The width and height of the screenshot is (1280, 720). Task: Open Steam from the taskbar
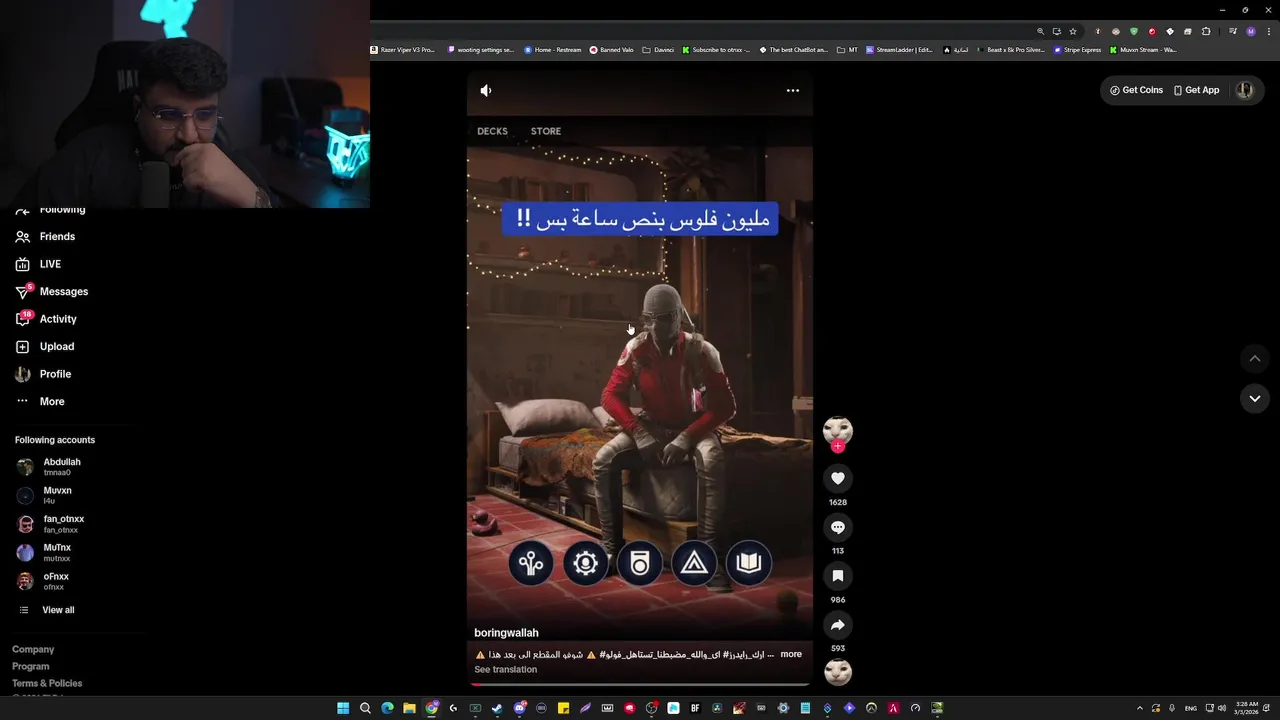coord(497,708)
